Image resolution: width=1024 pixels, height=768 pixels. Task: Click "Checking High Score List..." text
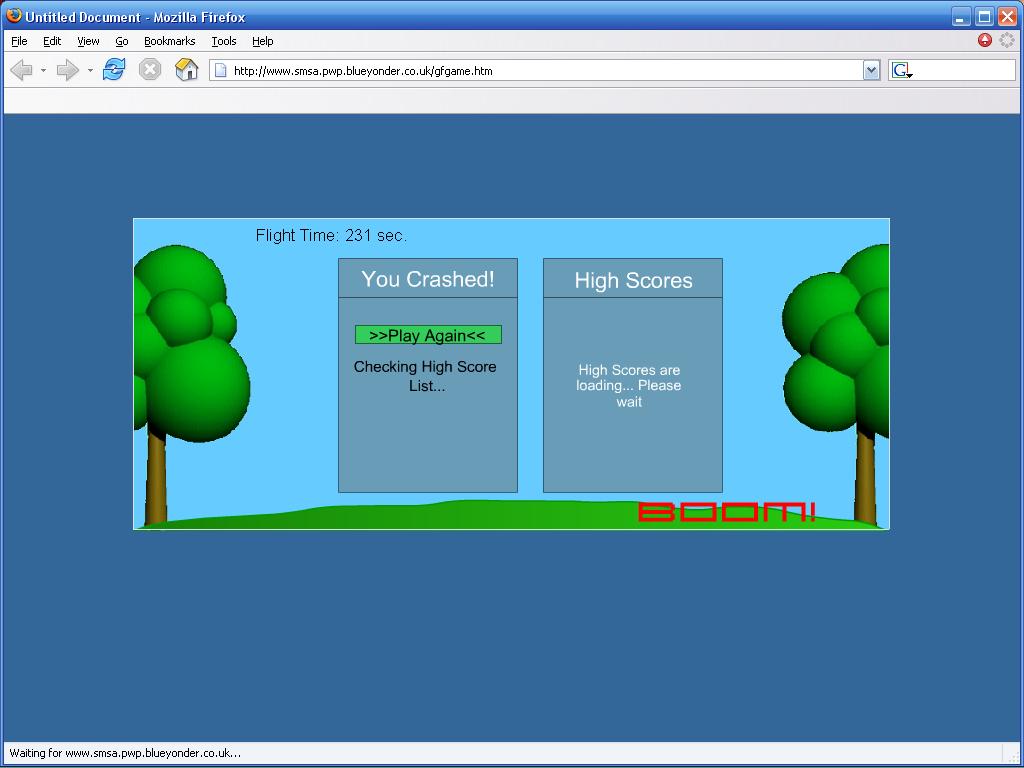425,376
